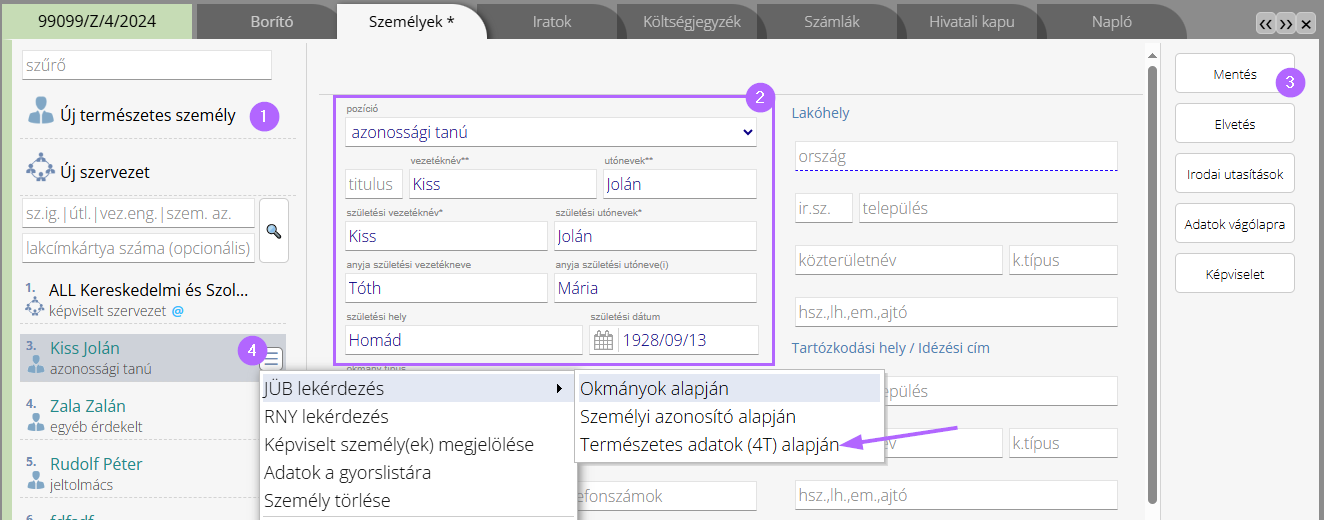Image resolution: width=1324 pixels, height=520 pixels.
Task: Expand the JÜB lekérdezés submenu arrow
Action: coord(559,388)
